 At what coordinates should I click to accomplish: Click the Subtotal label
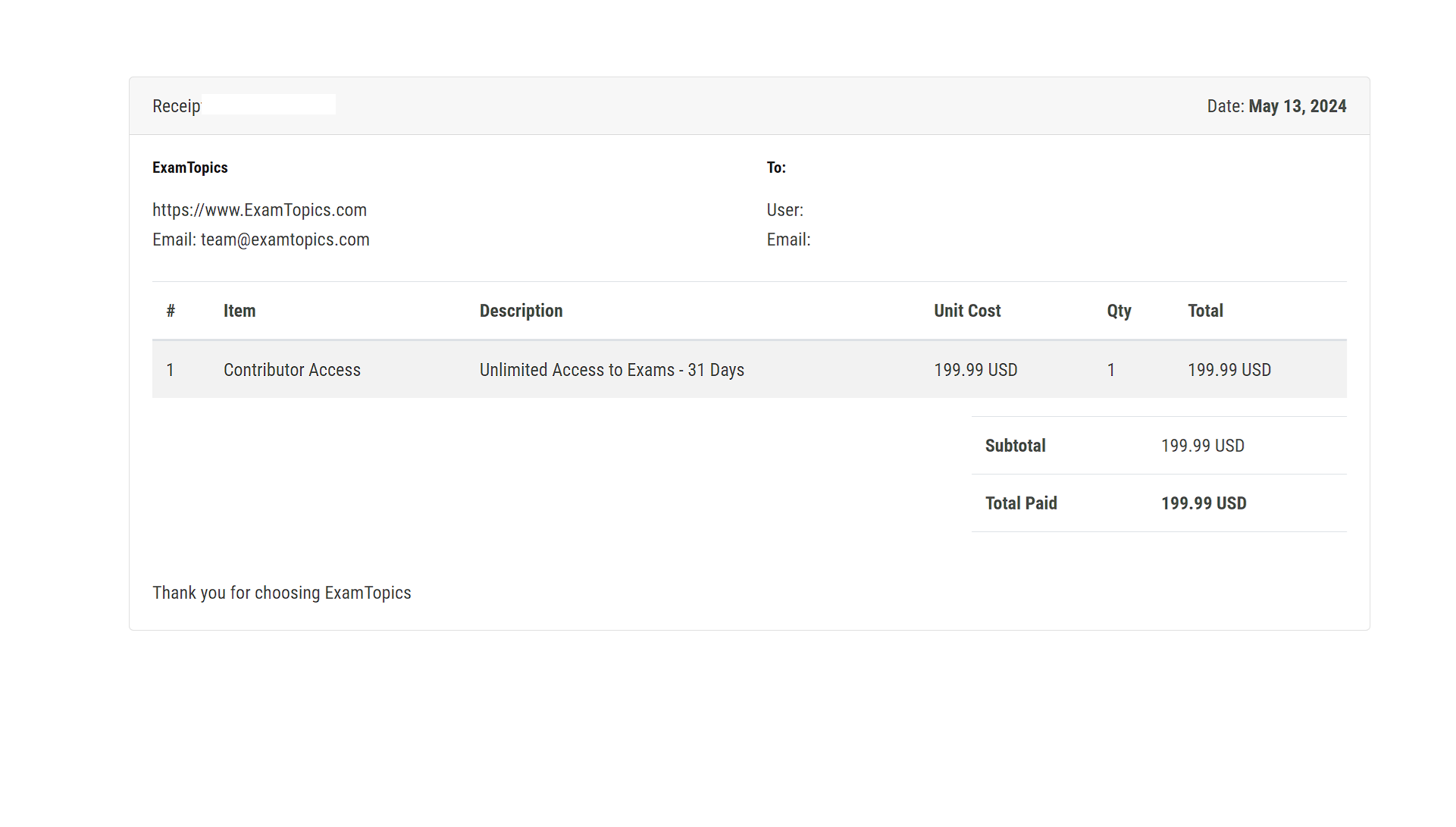click(x=1015, y=446)
